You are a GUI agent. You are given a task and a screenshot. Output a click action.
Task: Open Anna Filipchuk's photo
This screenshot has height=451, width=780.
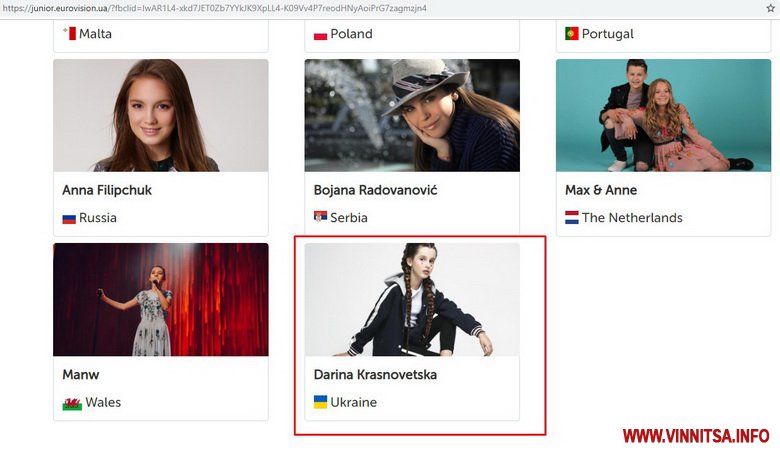pyautogui.click(x=160, y=115)
